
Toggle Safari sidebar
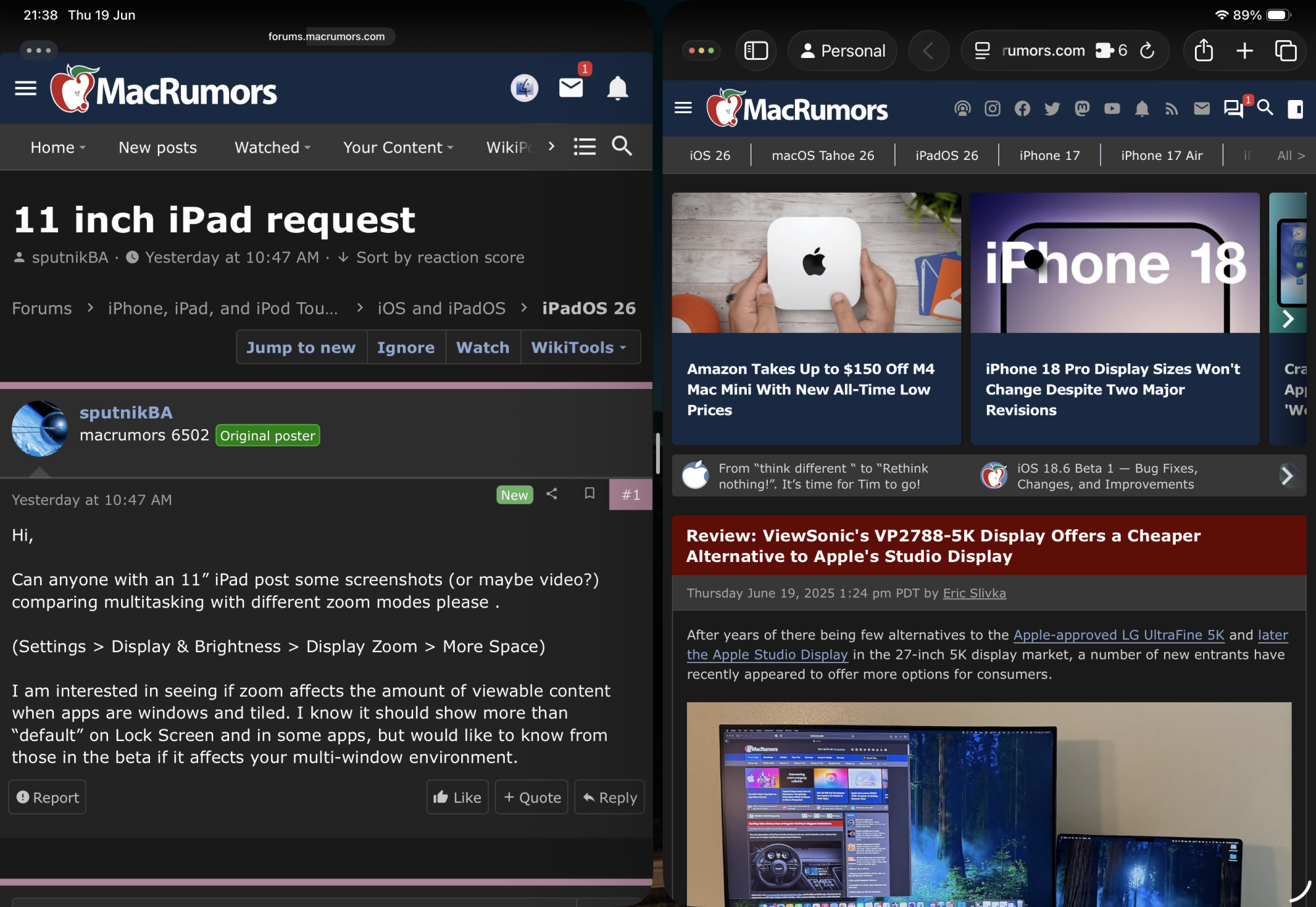[x=755, y=51]
